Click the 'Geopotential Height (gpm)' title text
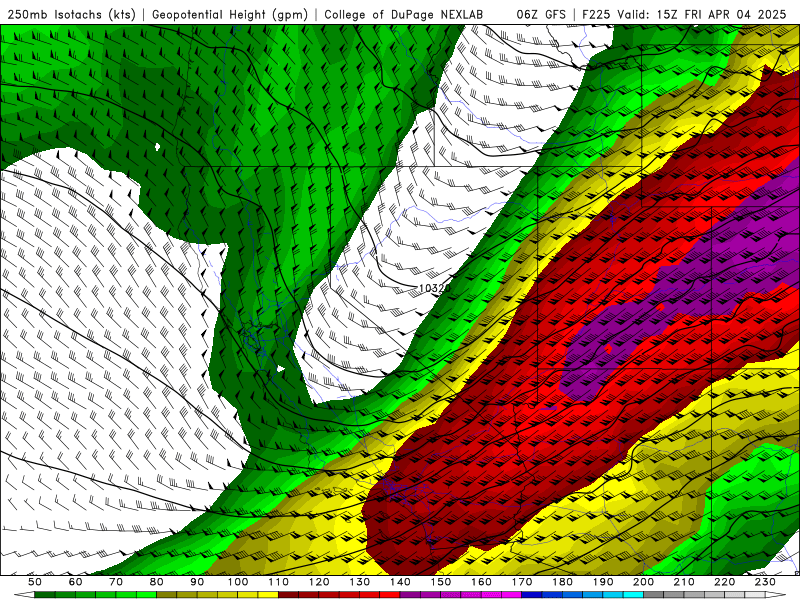The width and height of the screenshot is (800, 600). click(x=230, y=14)
